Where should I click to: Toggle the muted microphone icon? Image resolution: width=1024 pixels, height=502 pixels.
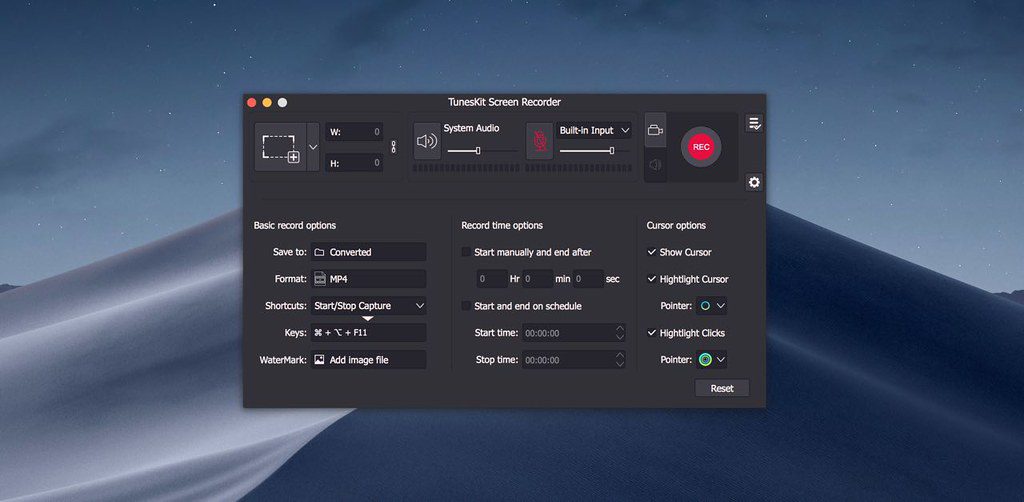[539, 141]
